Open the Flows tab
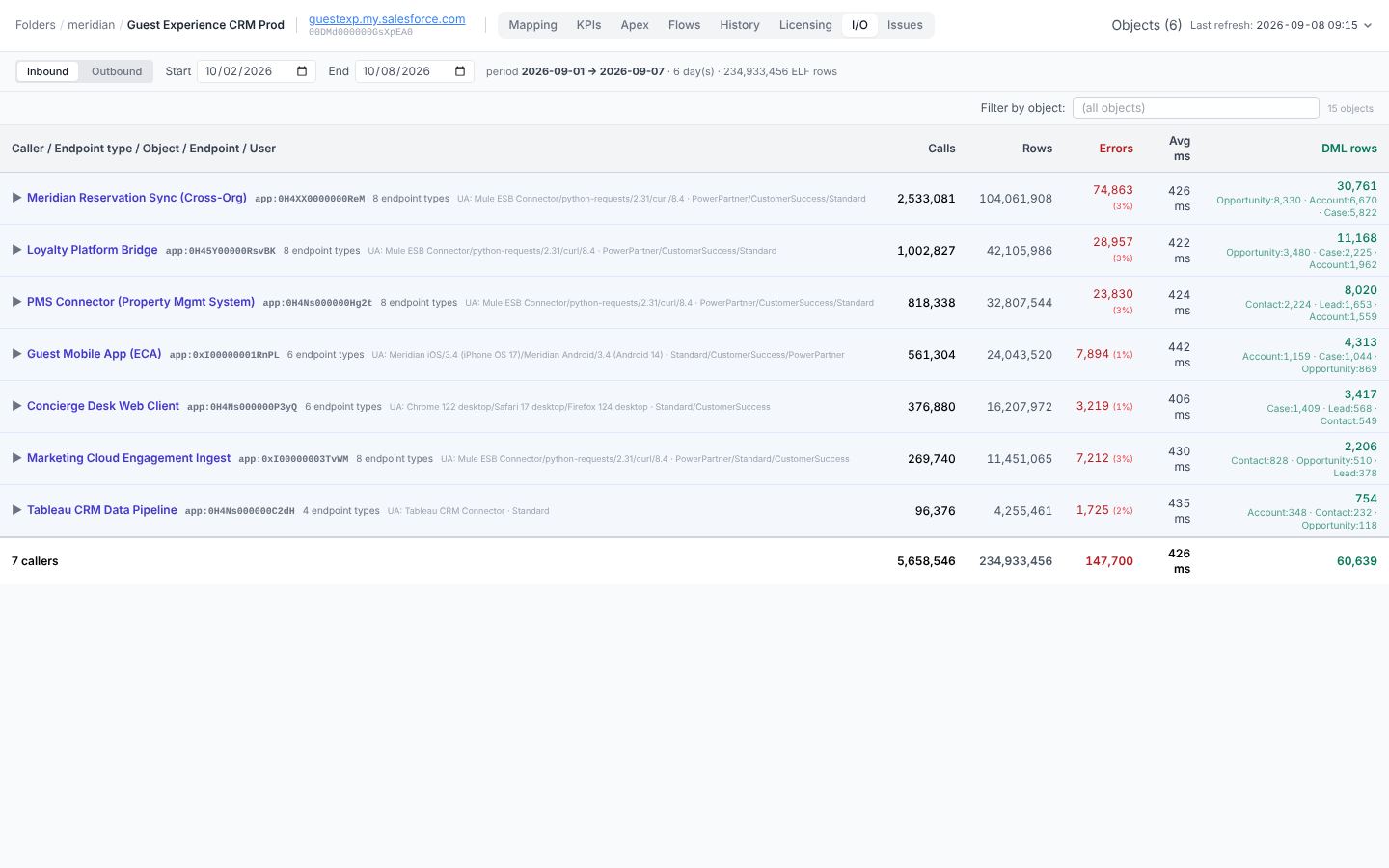This screenshot has width=1389, height=868. point(684,25)
